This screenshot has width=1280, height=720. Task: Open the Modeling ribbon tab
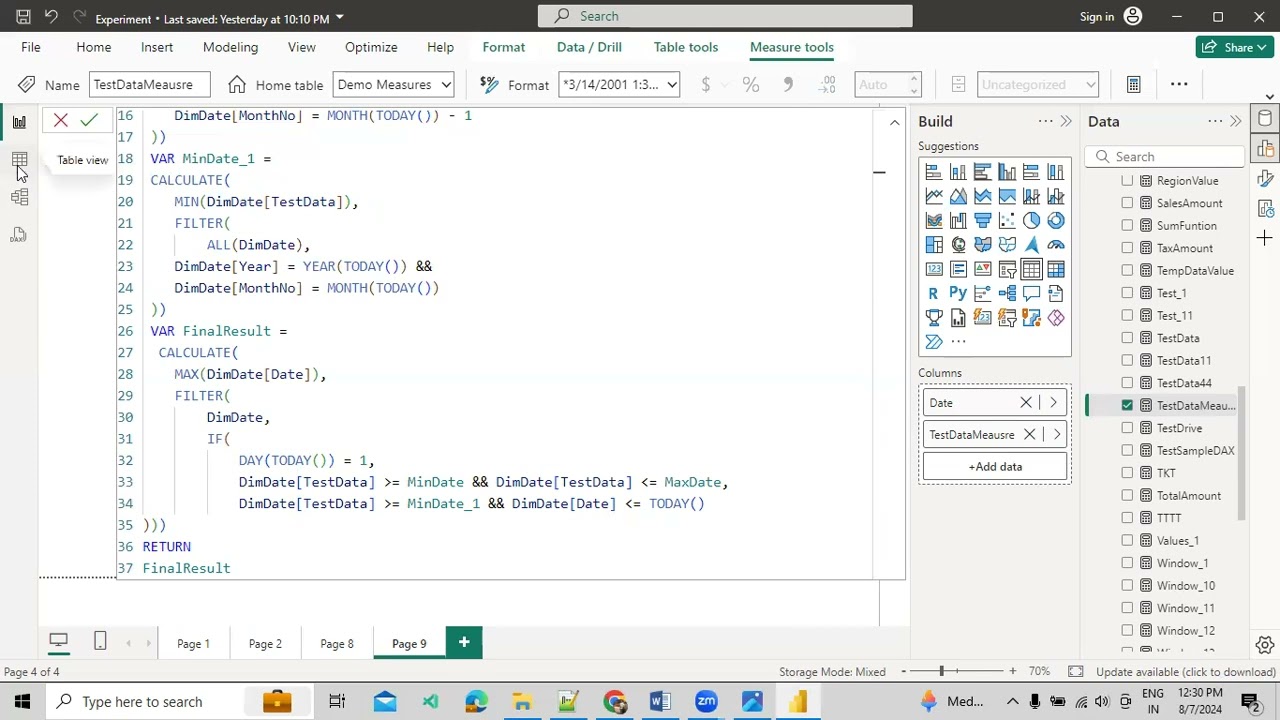pyautogui.click(x=230, y=47)
